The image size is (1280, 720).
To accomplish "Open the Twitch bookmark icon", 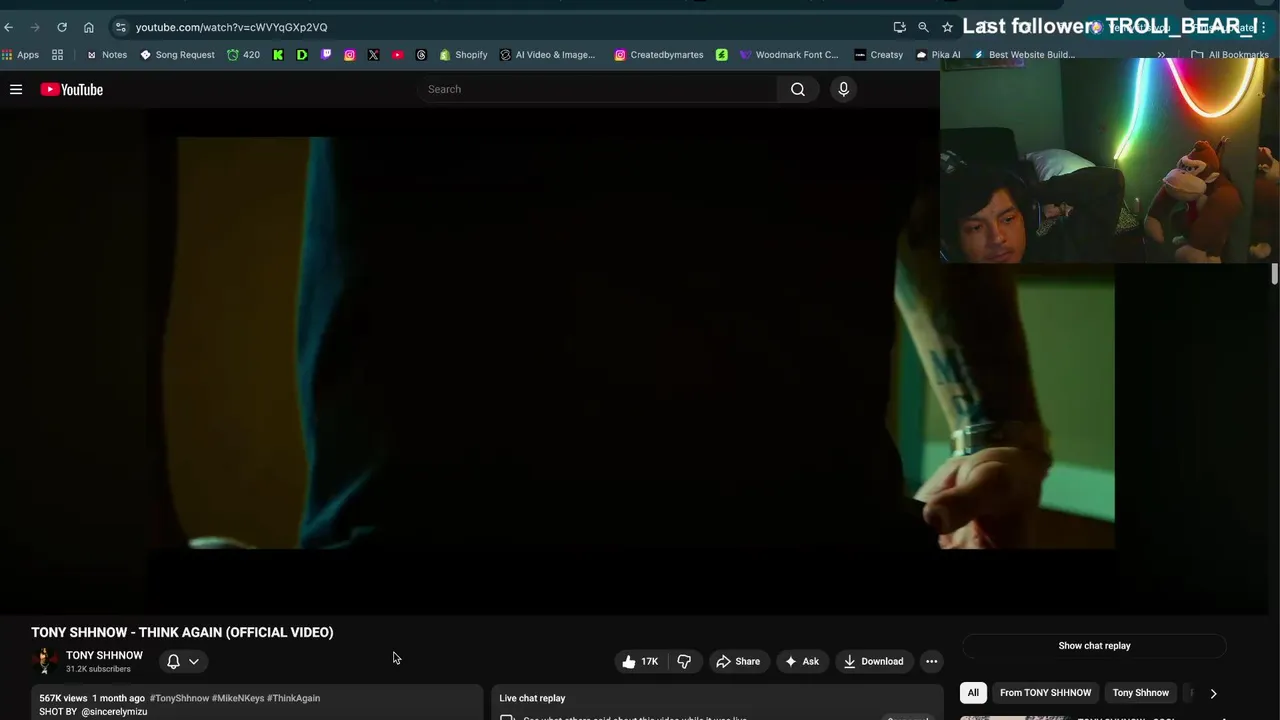I will pos(326,55).
